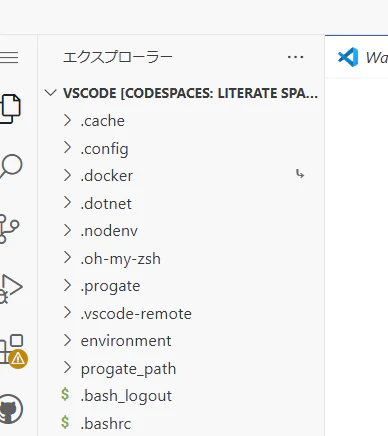388x436 pixels.
Task: Click the VS Code logo in Welcome tab
Action: coord(348,57)
